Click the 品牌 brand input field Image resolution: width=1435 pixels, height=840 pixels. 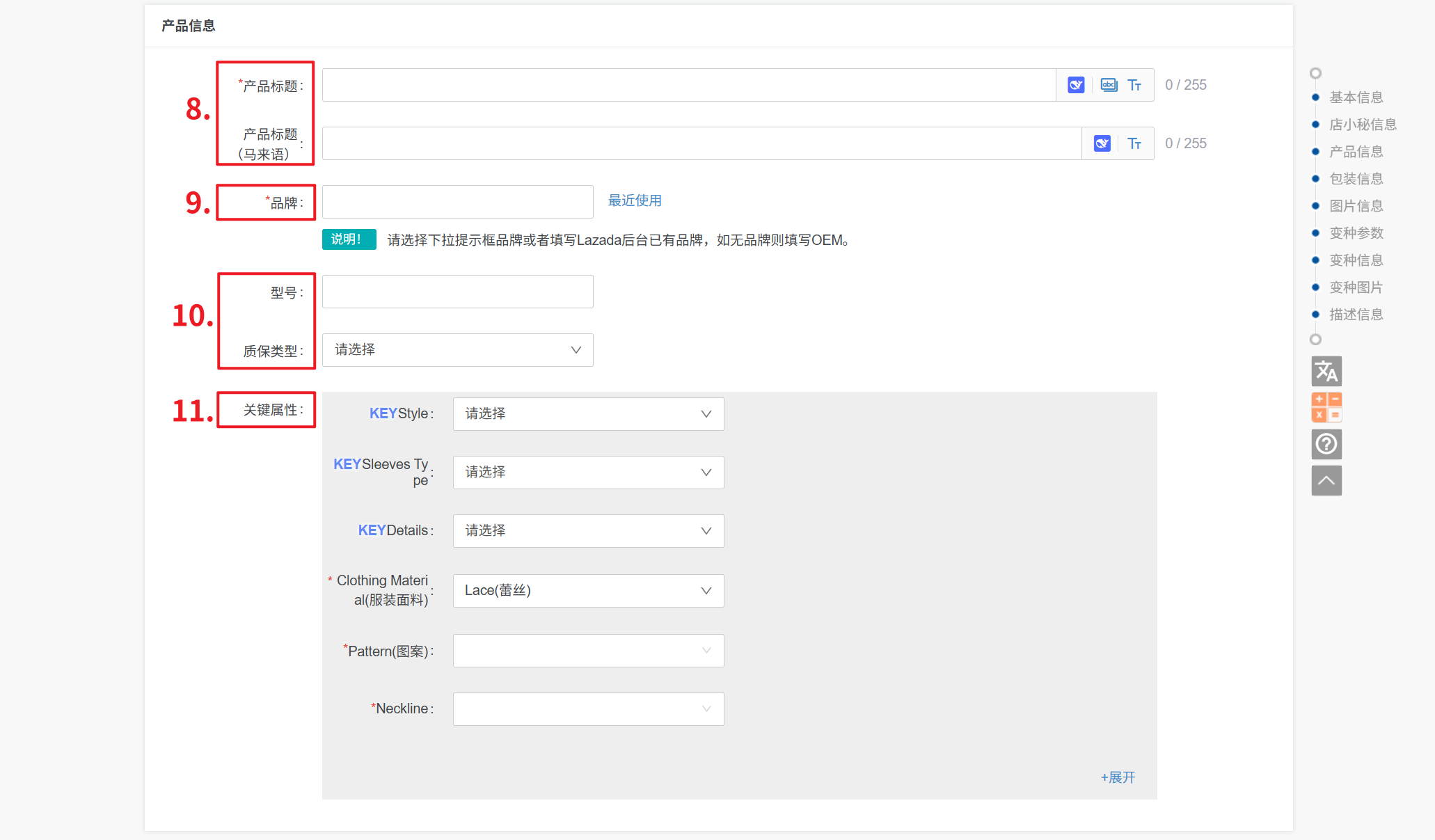[x=457, y=202]
